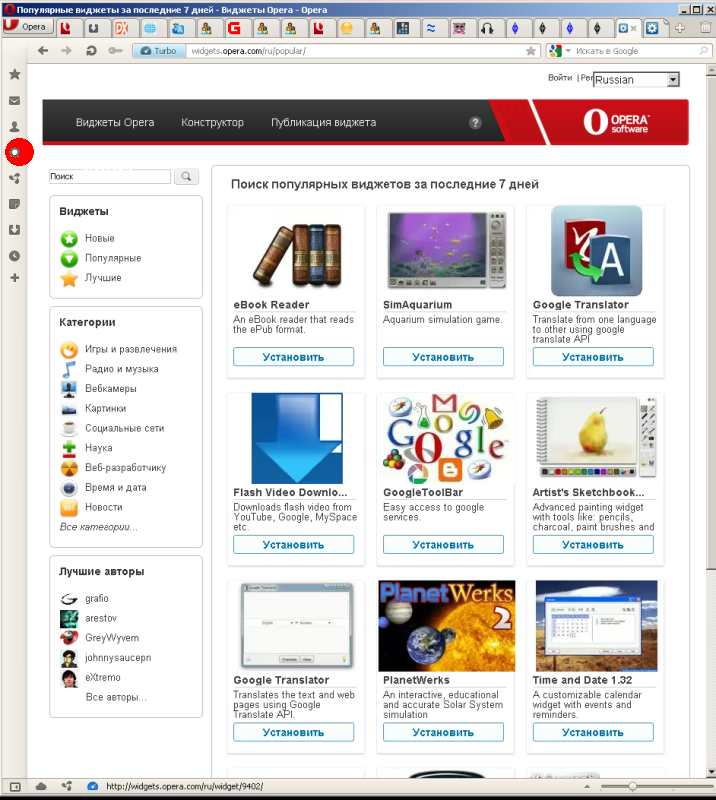This screenshot has height=800, width=716.
Task: Open the help question mark icon
Action: (475, 122)
